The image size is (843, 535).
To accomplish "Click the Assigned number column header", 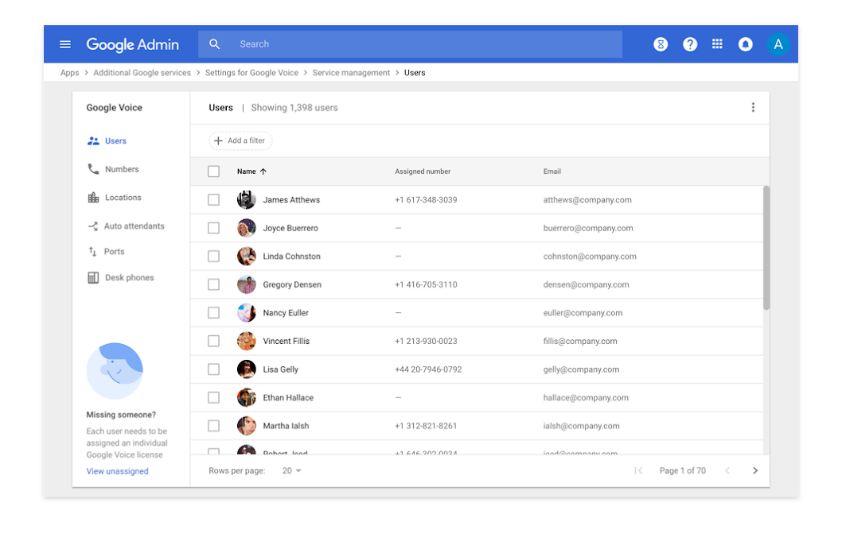I will tap(423, 172).
